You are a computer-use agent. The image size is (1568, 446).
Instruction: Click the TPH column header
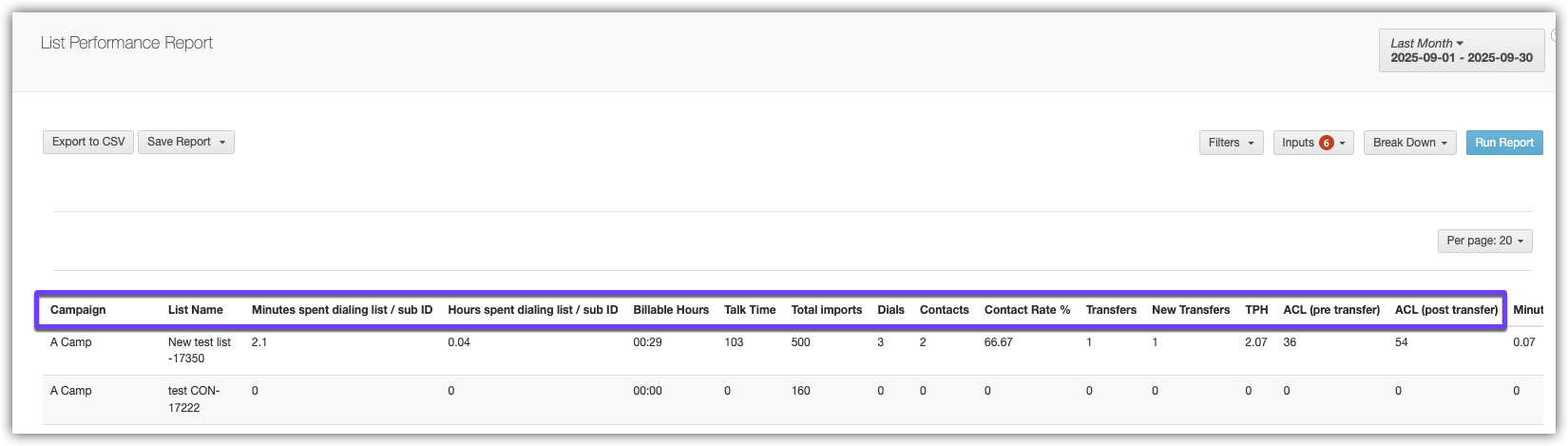(1256, 310)
